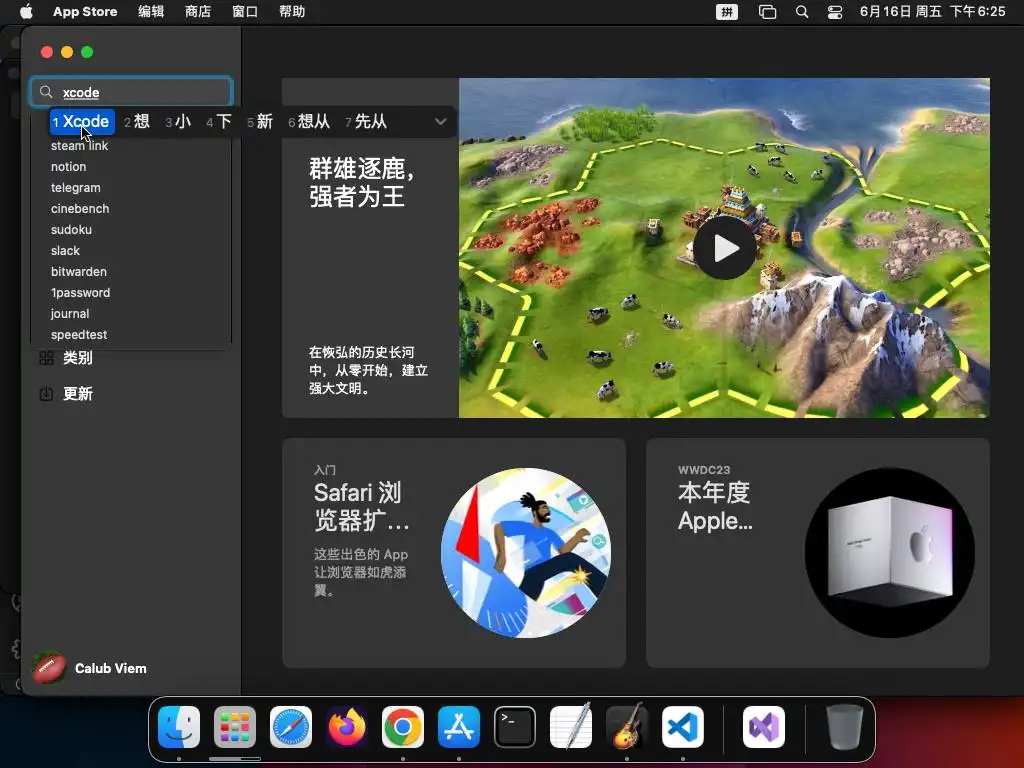
Task: Open Control Center in menu bar
Action: pyautogui.click(x=835, y=12)
